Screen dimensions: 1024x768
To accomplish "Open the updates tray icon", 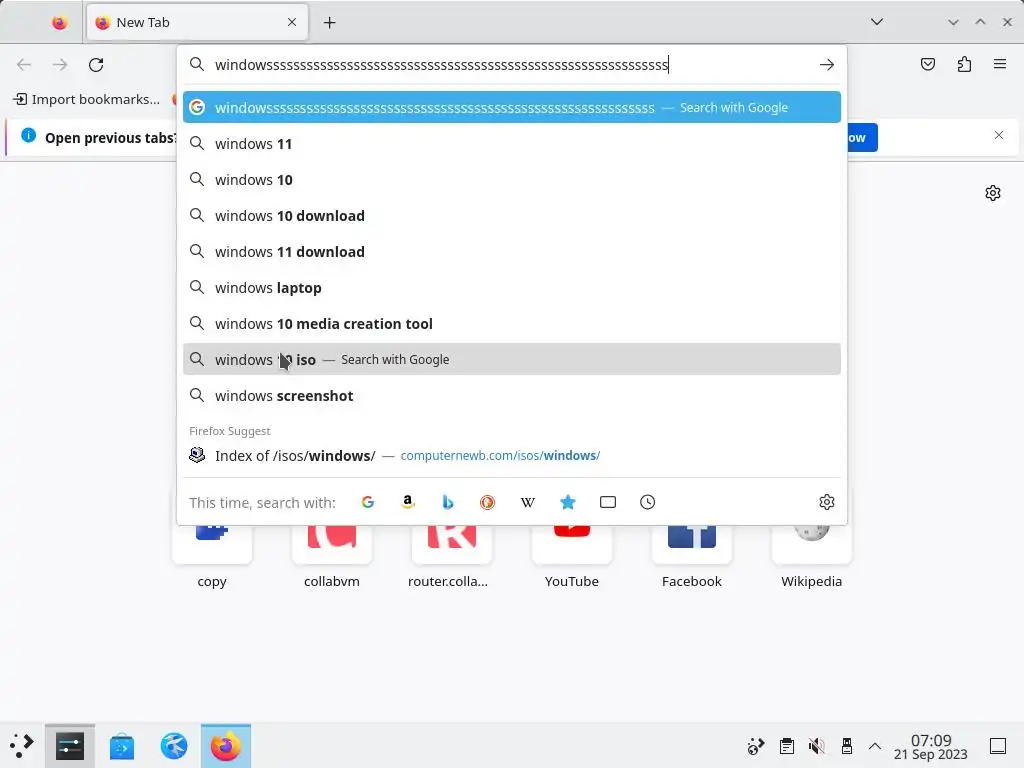I will pyautogui.click(x=756, y=746).
